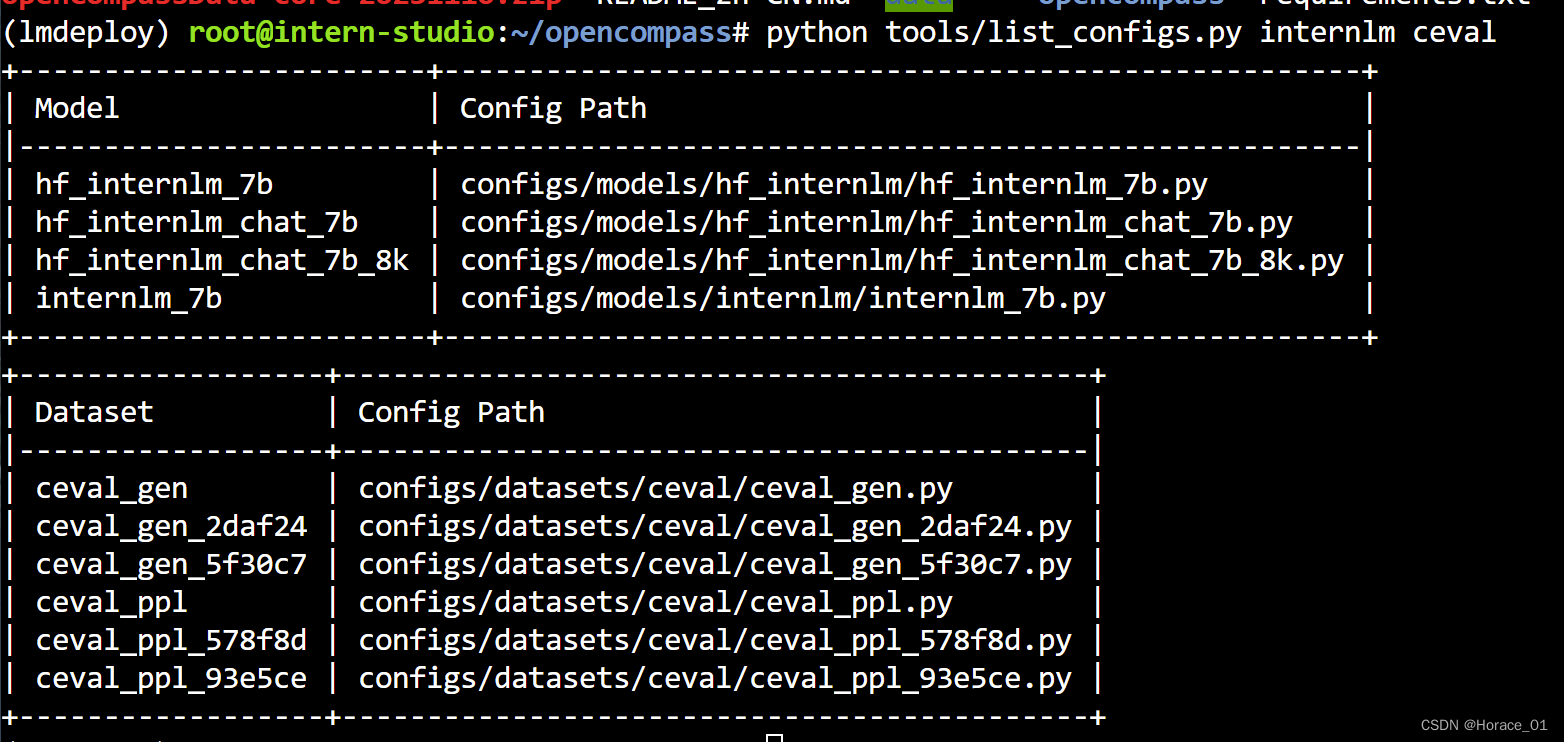The width and height of the screenshot is (1564, 742).
Task: Select the 'hf_internlm_7b' model name cell
Action: click(x=154, y=185)
